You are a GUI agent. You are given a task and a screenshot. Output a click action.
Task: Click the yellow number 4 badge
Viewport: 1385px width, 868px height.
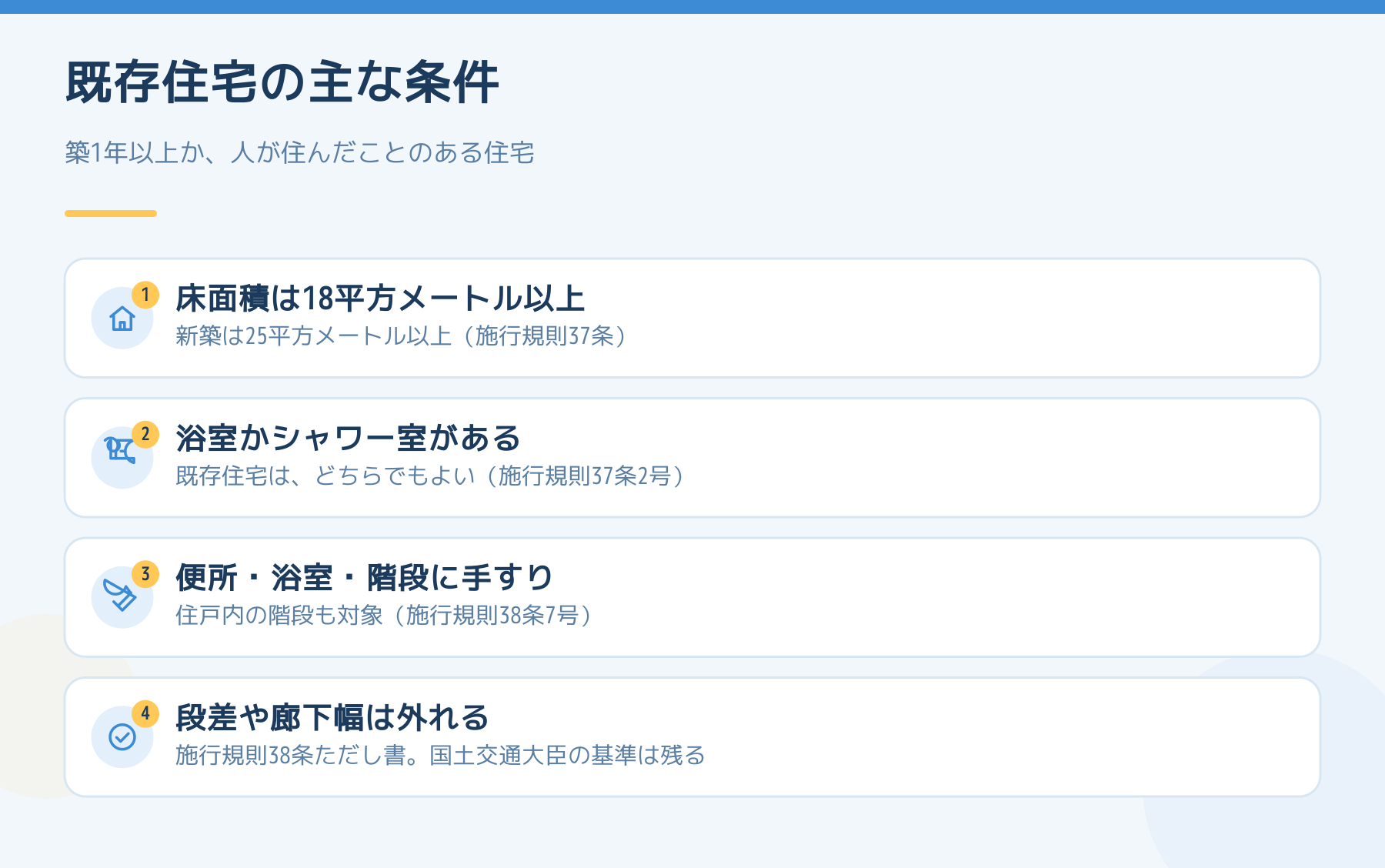[x=145, y=714]
